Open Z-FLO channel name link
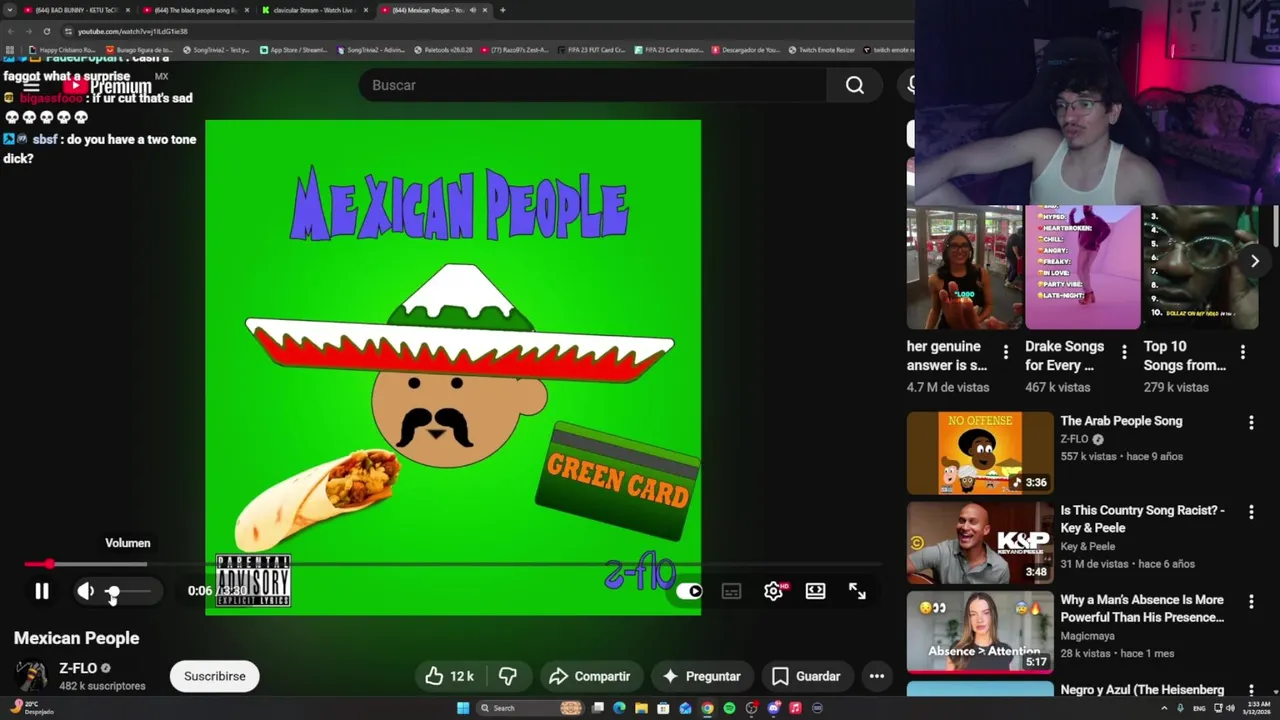The width and height of the screenshot is (1280, 720). point(78,668)
